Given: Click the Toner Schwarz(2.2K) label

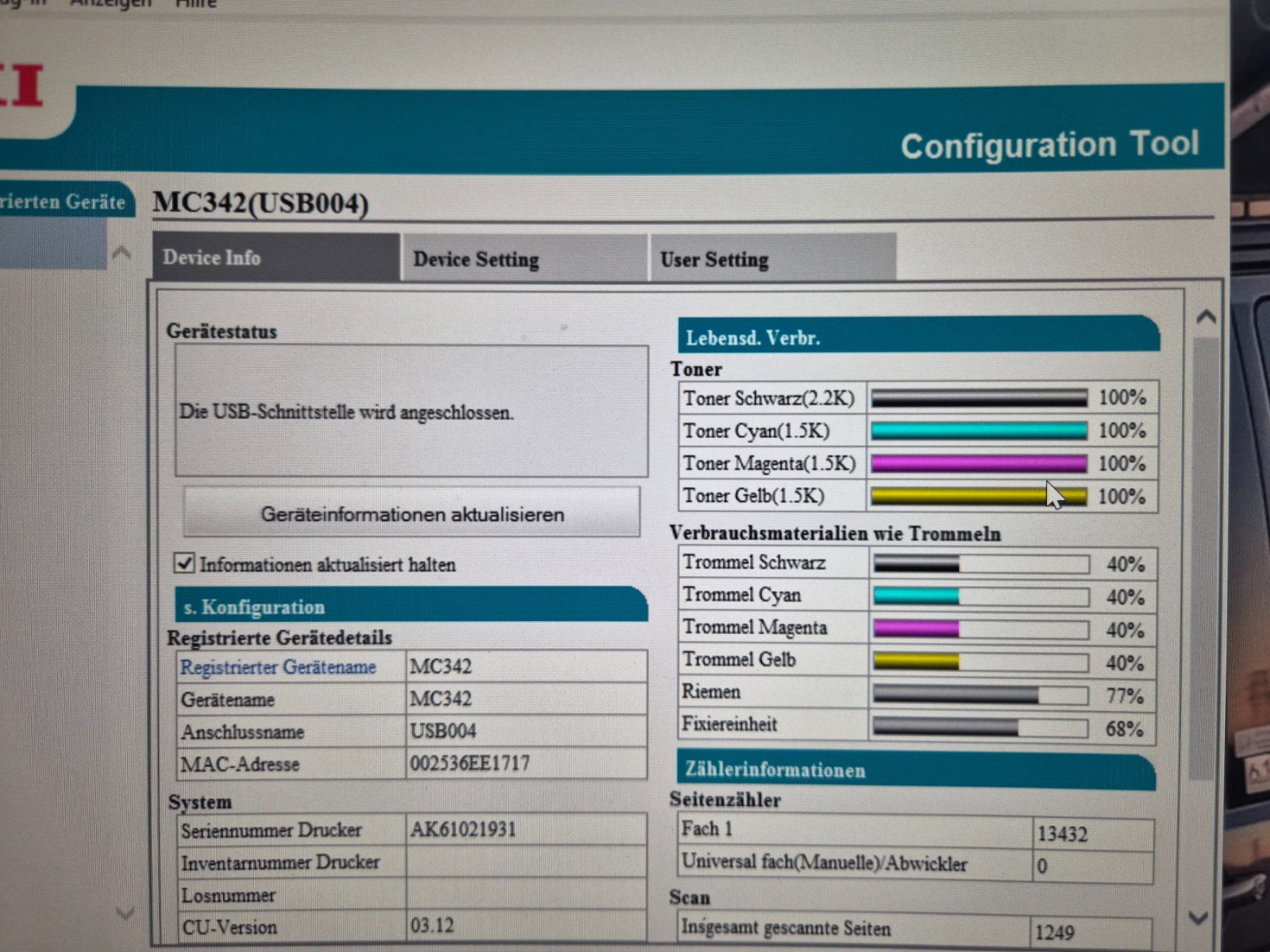Looking at the screenshot, I should [768, 398].
